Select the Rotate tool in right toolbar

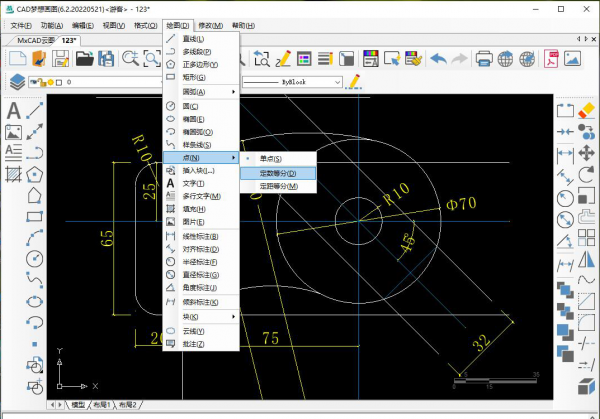point(586,174)
